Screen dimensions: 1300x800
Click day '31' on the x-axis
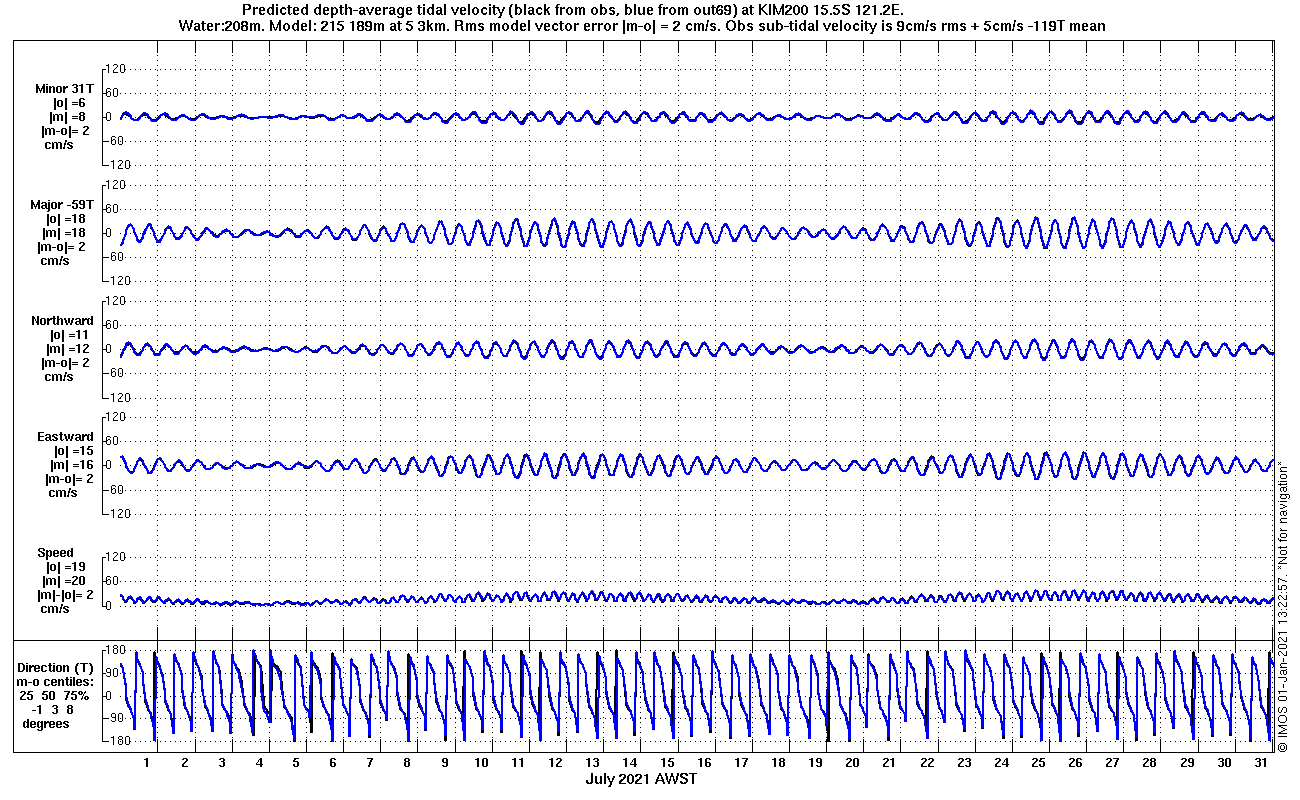point(1260,763)
